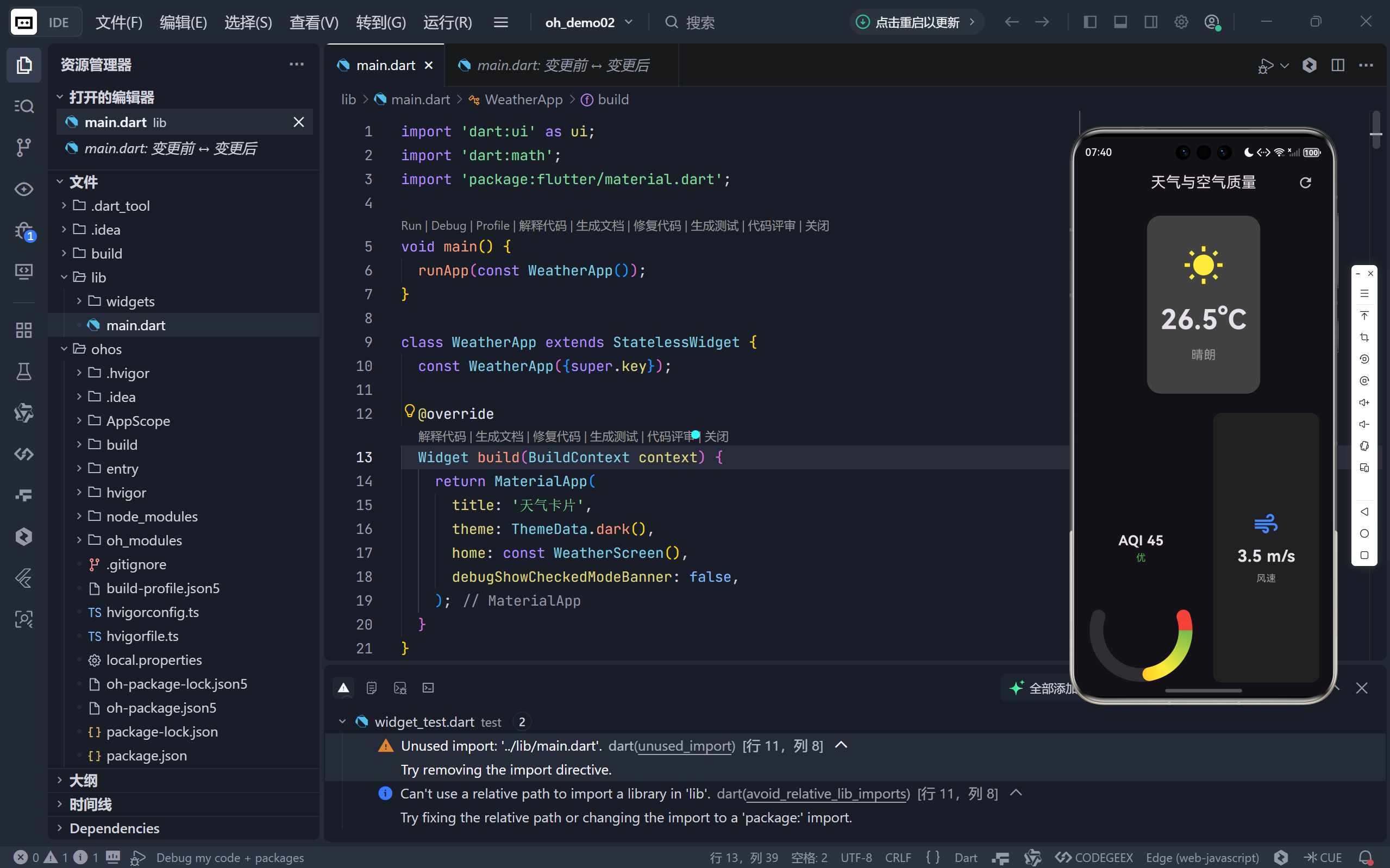Switch to the main.dart 变更前↔变更后 diff tab
Image resolution: width=1390 pixels, height=868 pixels.
pyautogui.click(x=562, y=65)
